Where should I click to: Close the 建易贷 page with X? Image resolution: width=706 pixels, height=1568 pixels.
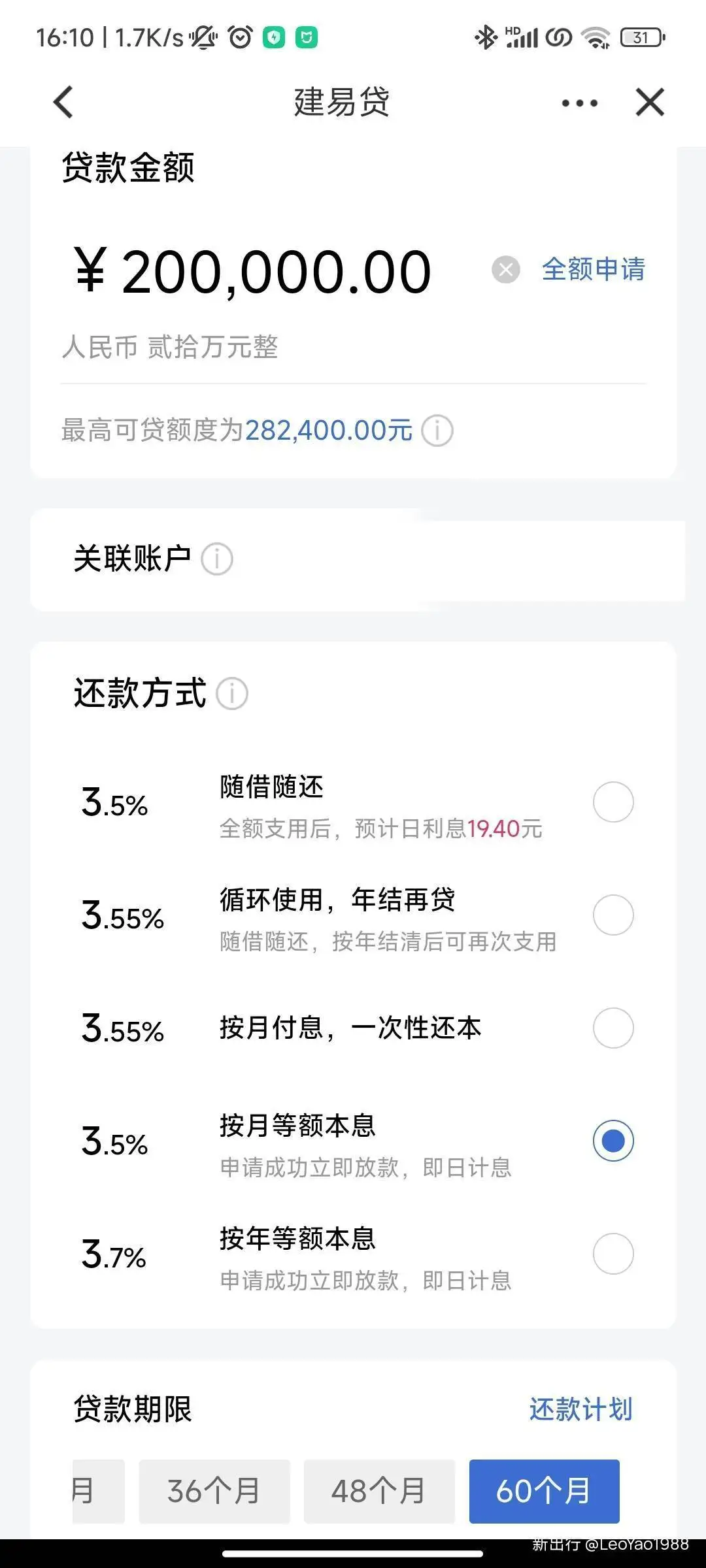[x=650, y=102]
